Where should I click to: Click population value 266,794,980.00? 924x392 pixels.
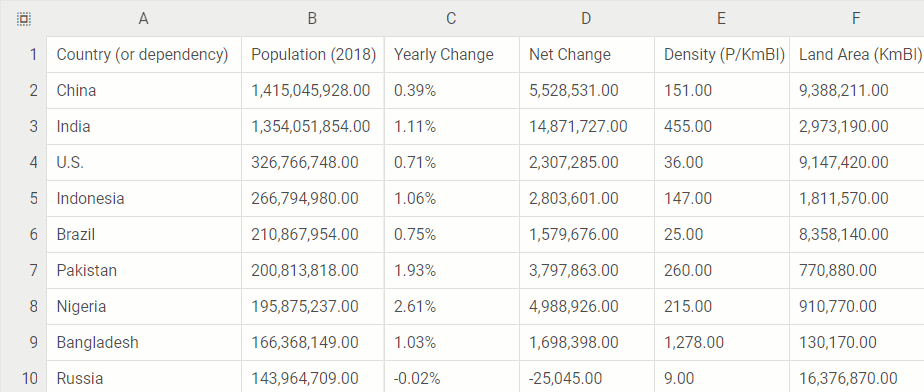pos(312,199)
